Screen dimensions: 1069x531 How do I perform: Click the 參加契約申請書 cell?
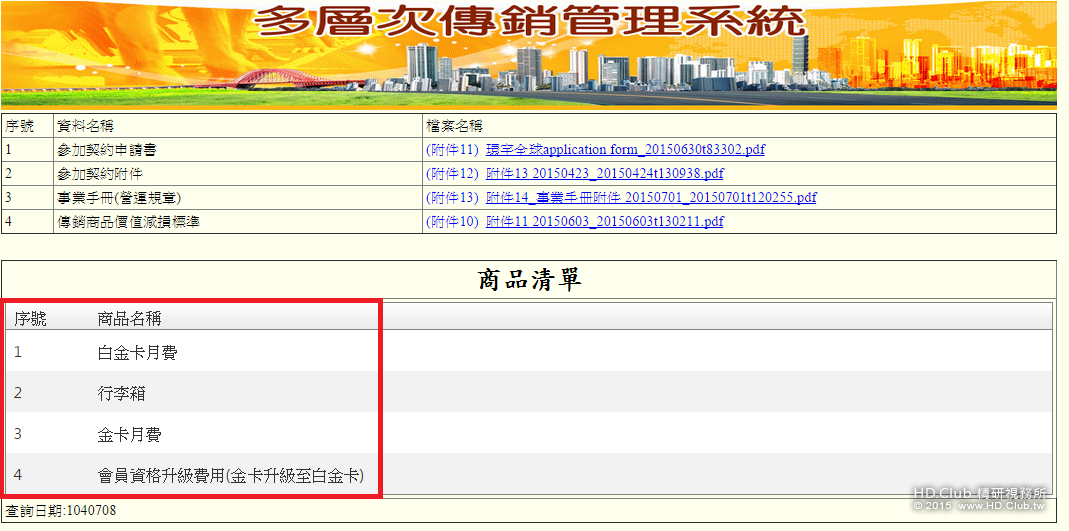(x=237, y=149)
